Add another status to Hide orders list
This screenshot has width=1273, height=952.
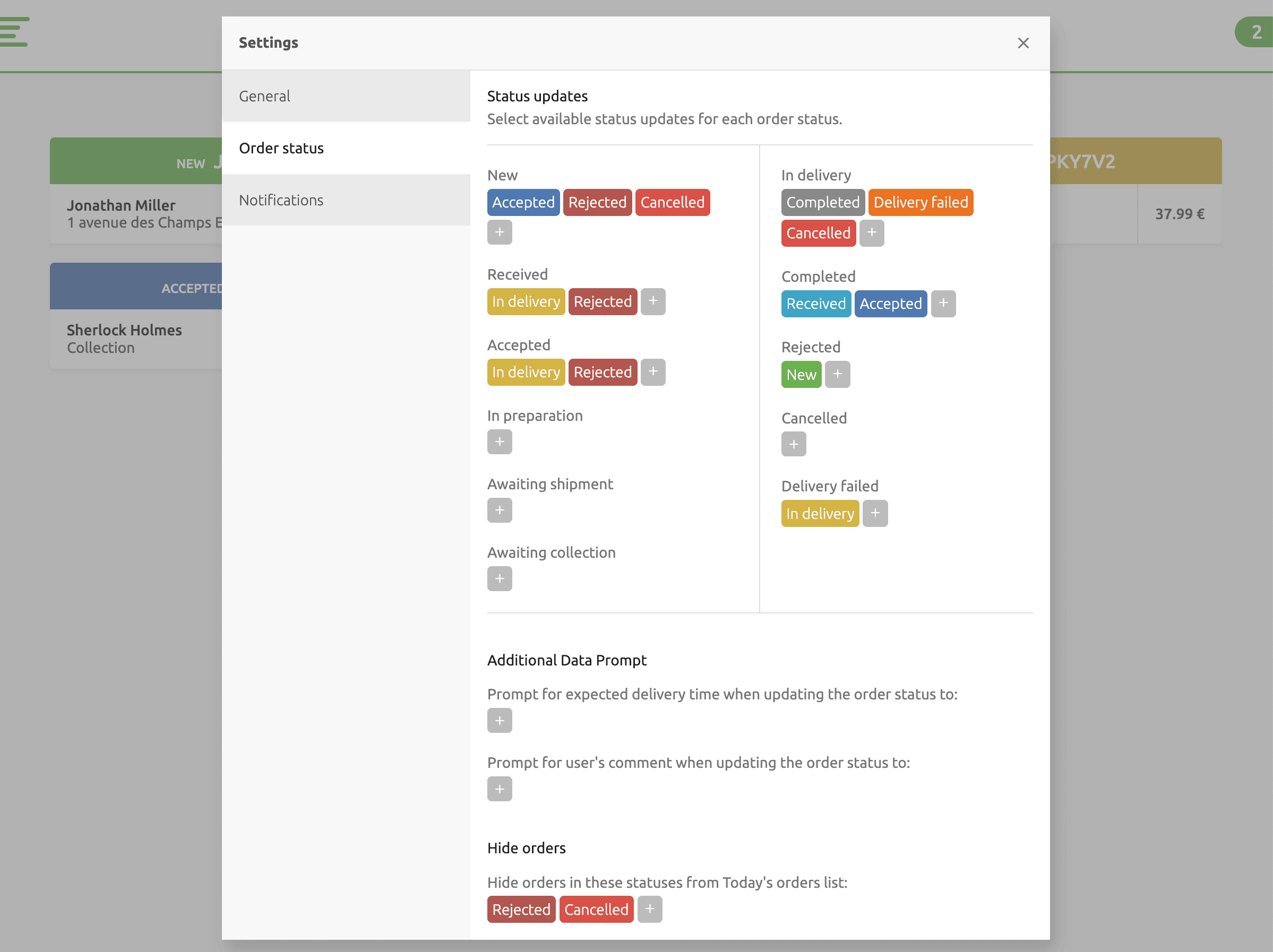coord(649,909)
